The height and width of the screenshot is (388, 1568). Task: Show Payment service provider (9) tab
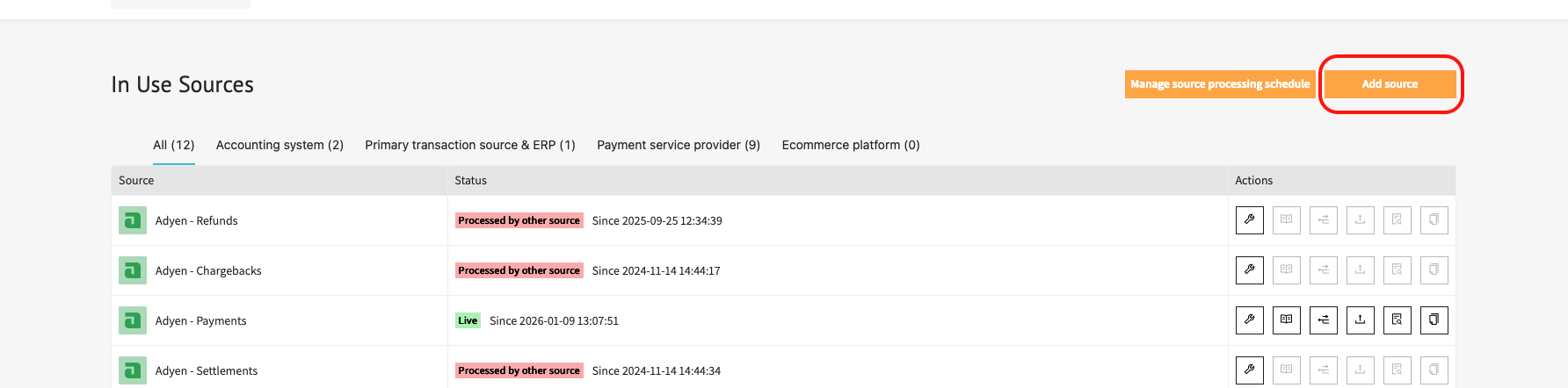(679, 145)
